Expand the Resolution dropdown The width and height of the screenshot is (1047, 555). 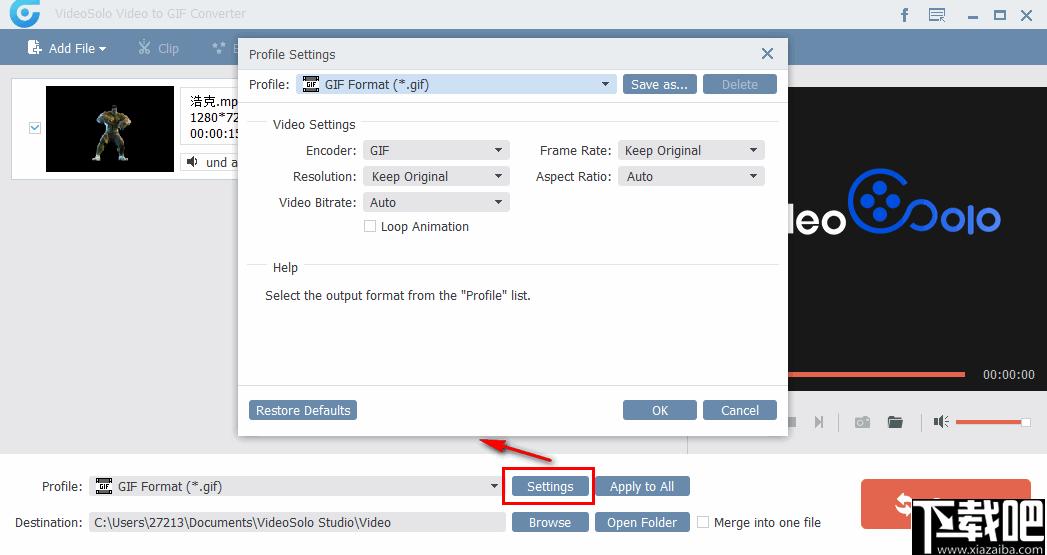(436, 176)
